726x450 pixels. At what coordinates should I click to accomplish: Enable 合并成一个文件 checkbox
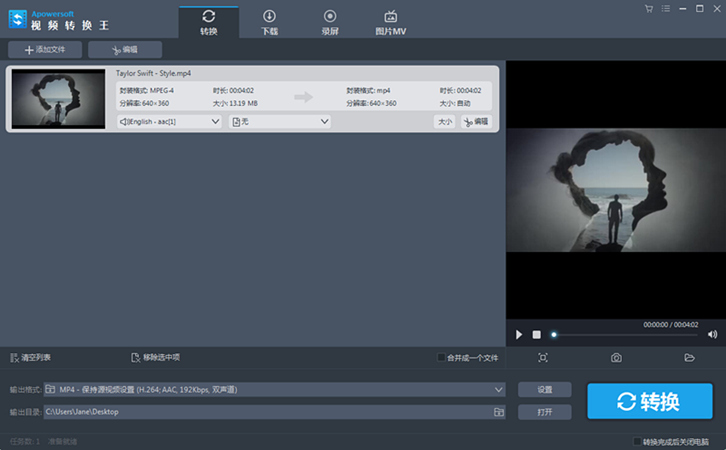pos(442,358)
